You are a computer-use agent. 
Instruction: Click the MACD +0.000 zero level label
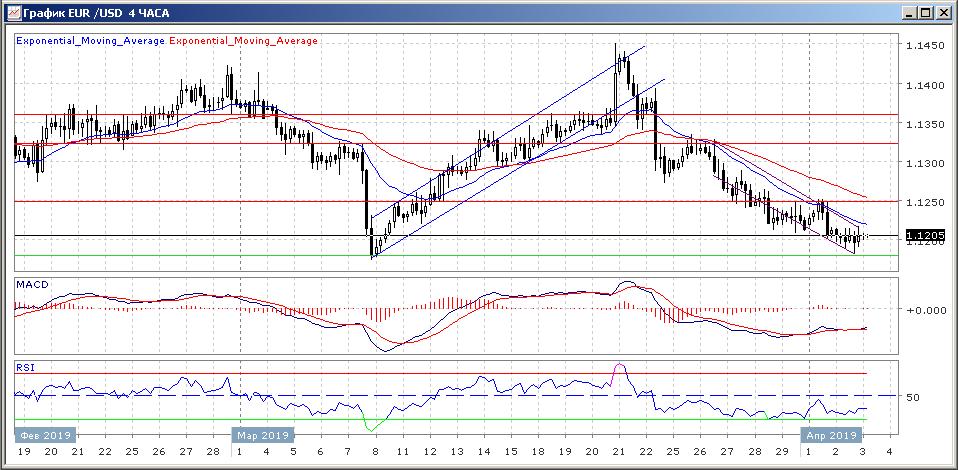[924, 310]
